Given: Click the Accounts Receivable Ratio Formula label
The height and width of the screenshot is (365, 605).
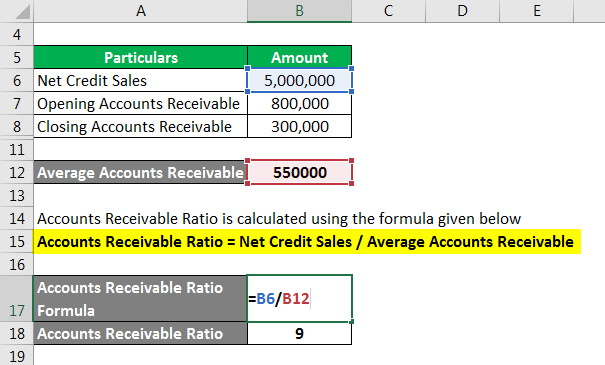Looking at the screenshot, I should pyautogui.click(x=140, y=299).
